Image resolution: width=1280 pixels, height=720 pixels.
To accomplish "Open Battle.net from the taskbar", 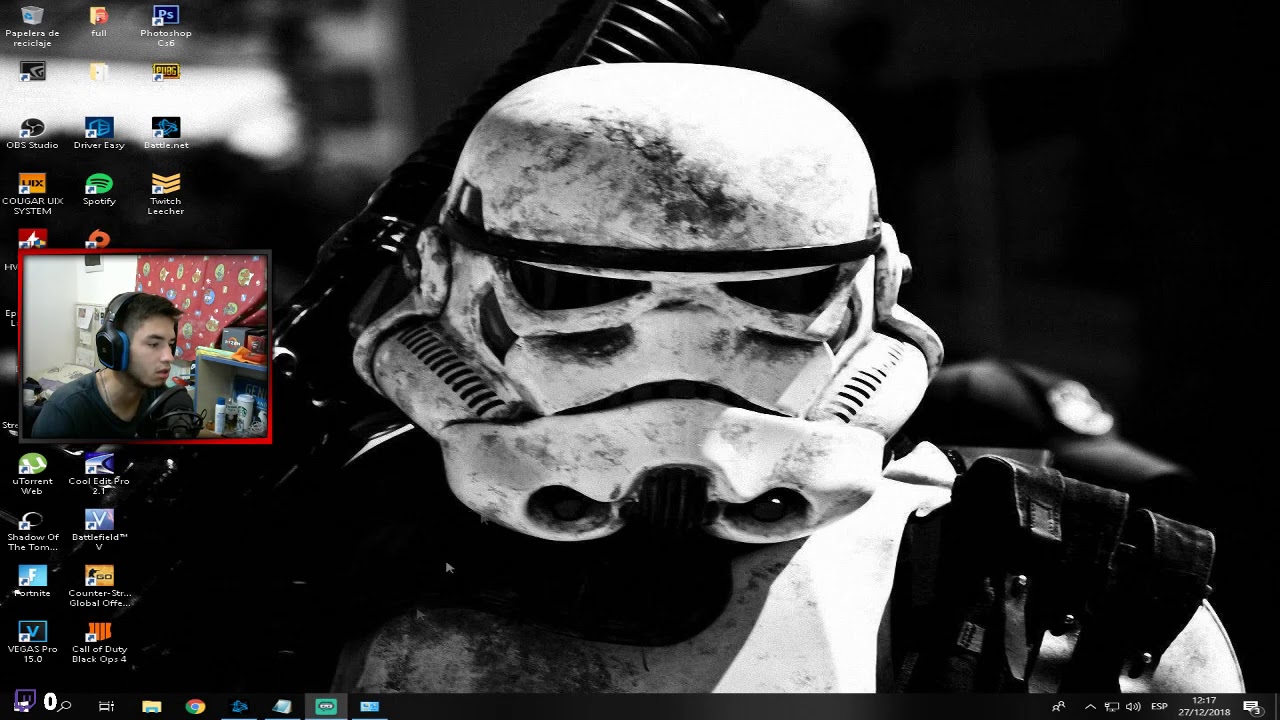I will (x=239, y=706).
